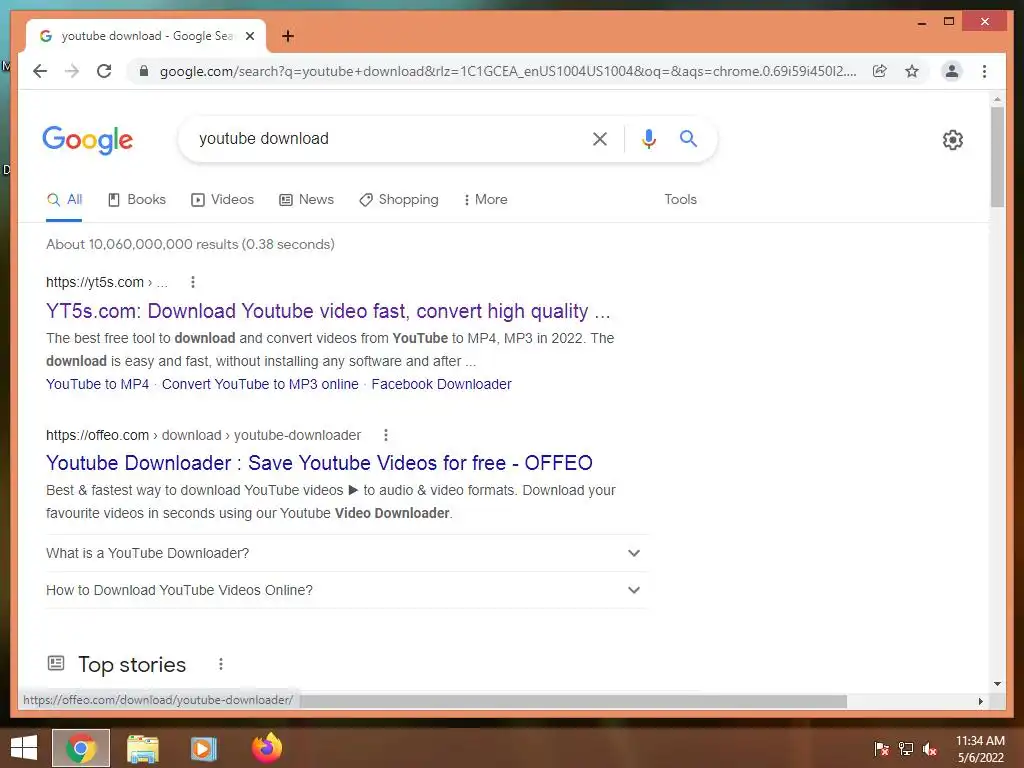Switch to the Videos tab
The image size is (1024, 768).
222,200
